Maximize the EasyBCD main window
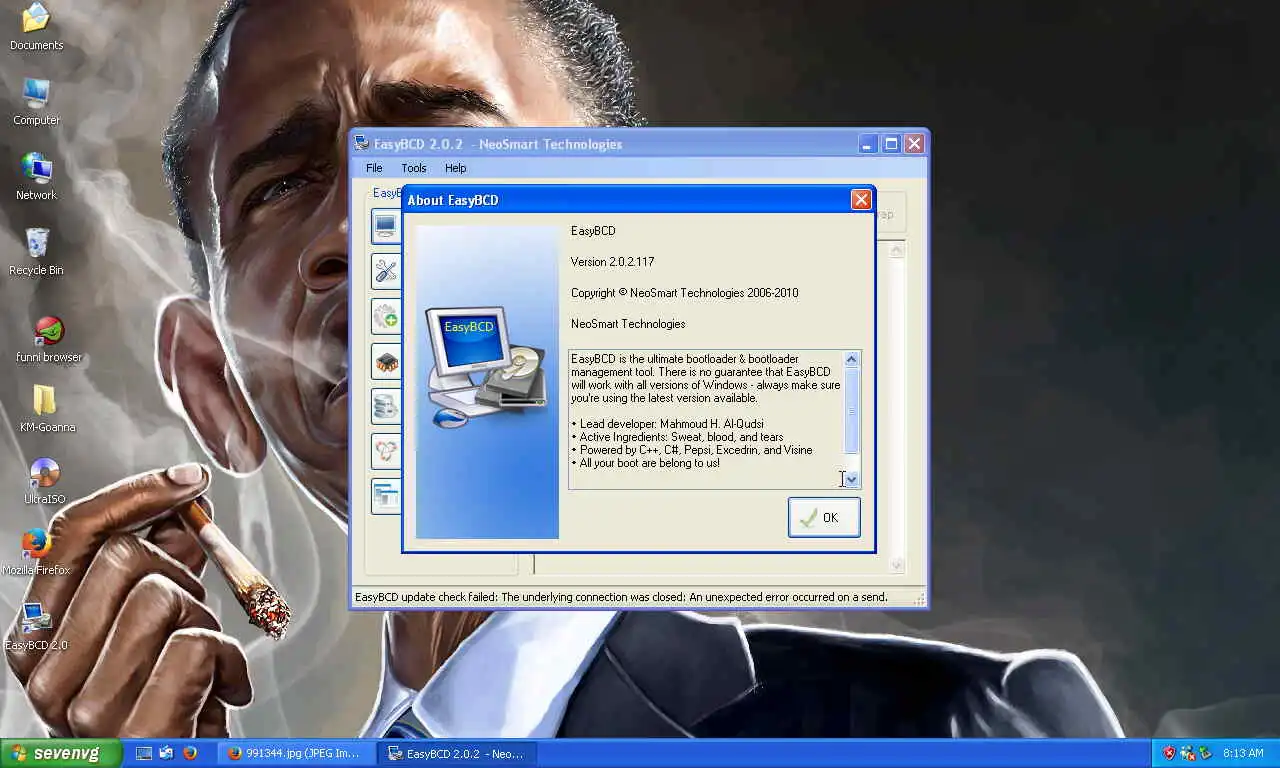The height and width of the screenshot is (768, 1280). point(891,144)
